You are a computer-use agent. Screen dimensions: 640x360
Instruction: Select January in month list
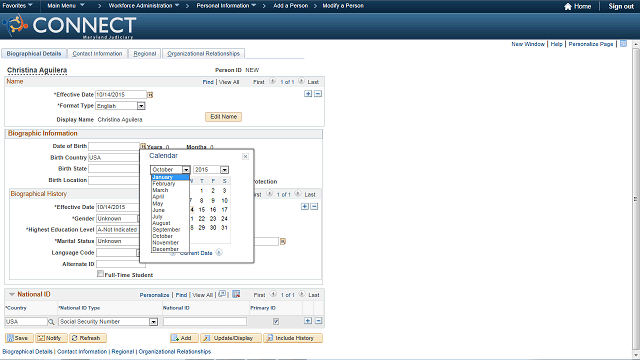click(170, 177)
